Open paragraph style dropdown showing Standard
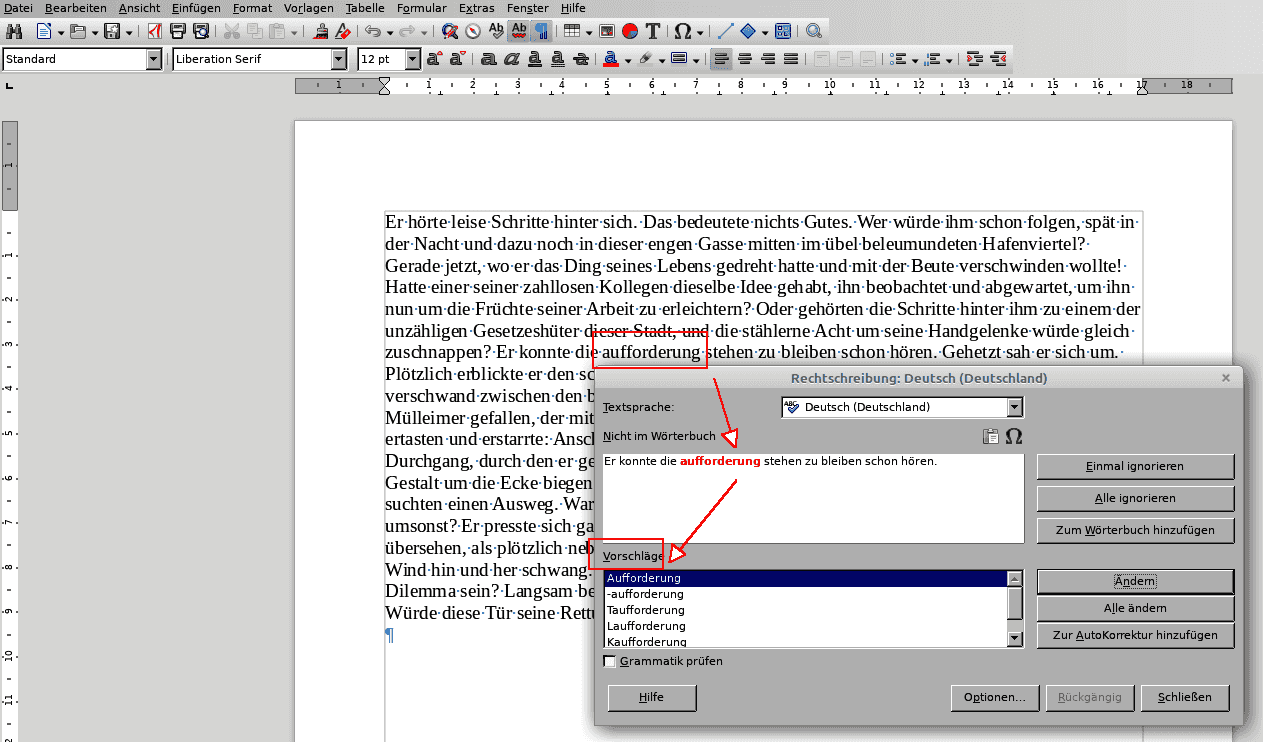Viewport: 1263px width, 742px height. click(154, 59)
